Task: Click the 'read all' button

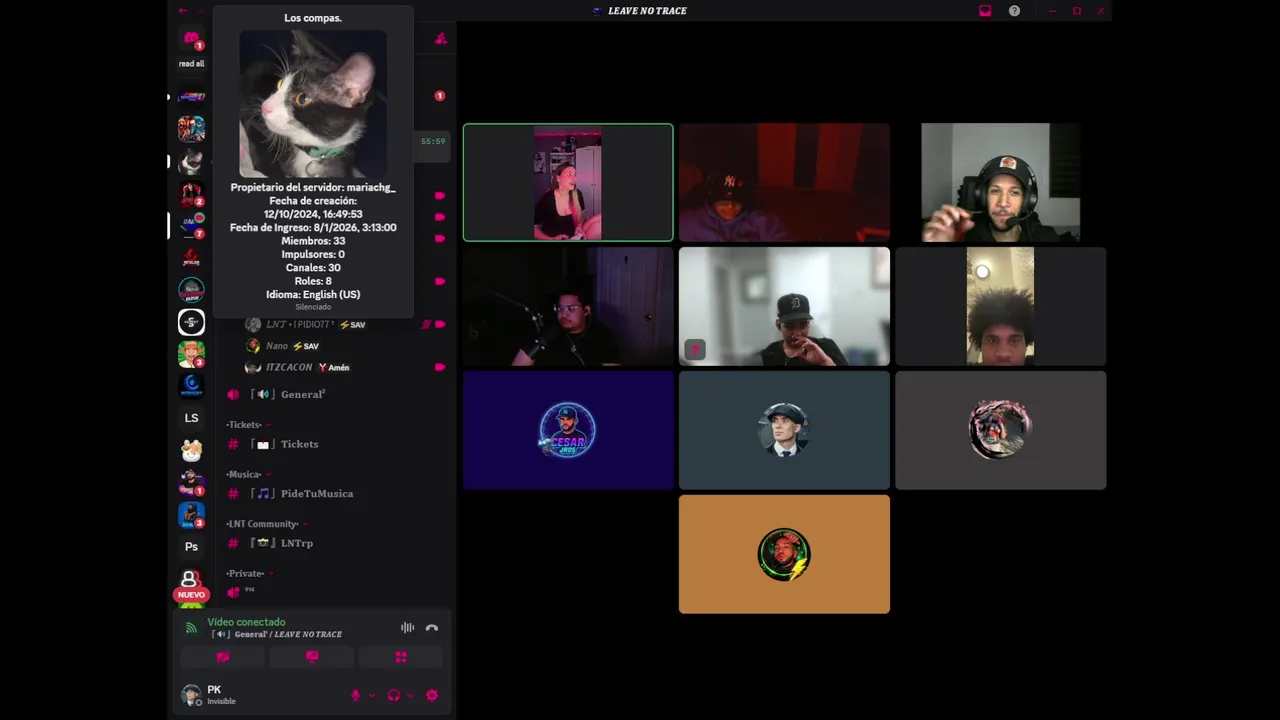Action: 191,63
